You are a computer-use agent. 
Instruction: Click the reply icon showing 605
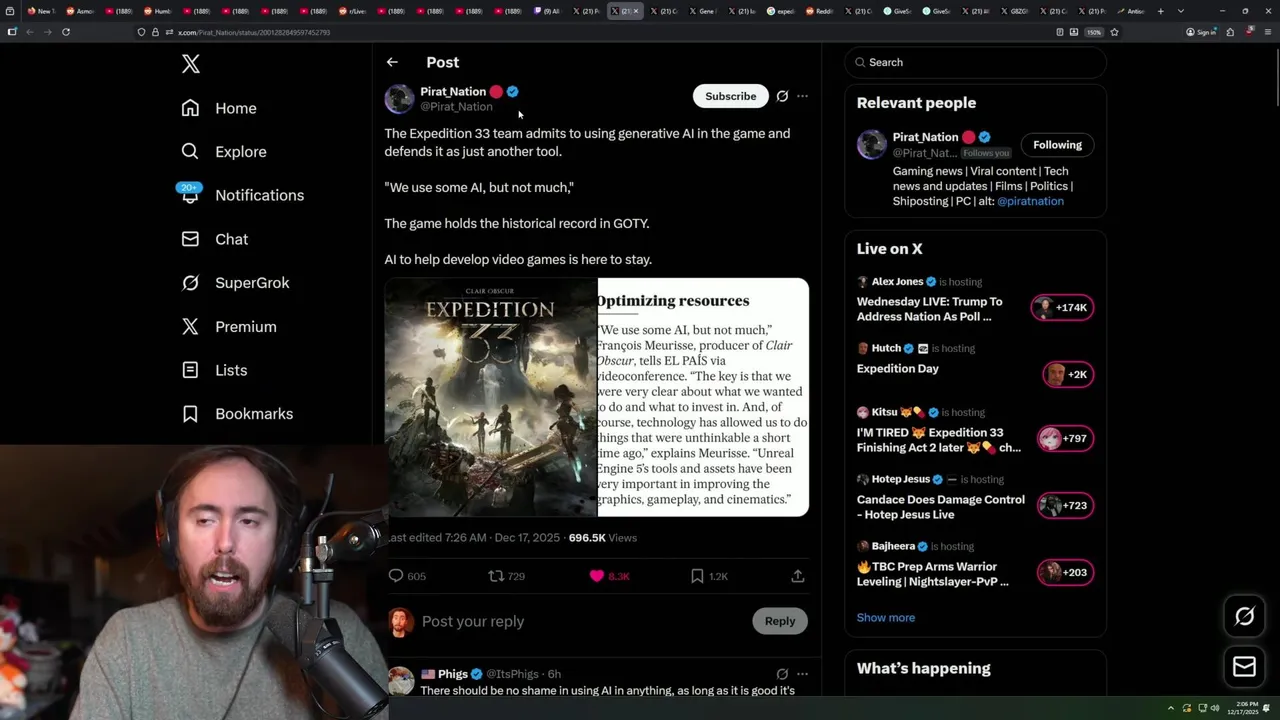[396, 576]
